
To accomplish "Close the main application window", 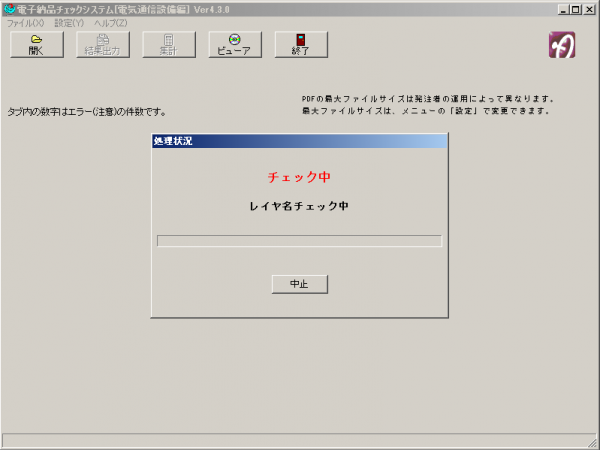I will tap(589, 9).
